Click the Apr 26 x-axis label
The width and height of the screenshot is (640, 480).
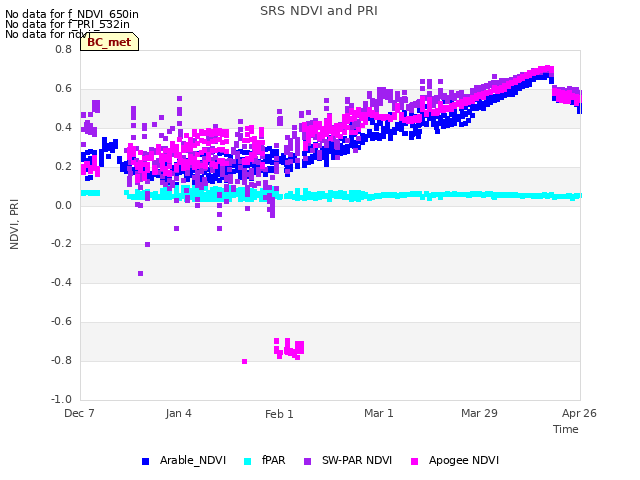[579, 413]
